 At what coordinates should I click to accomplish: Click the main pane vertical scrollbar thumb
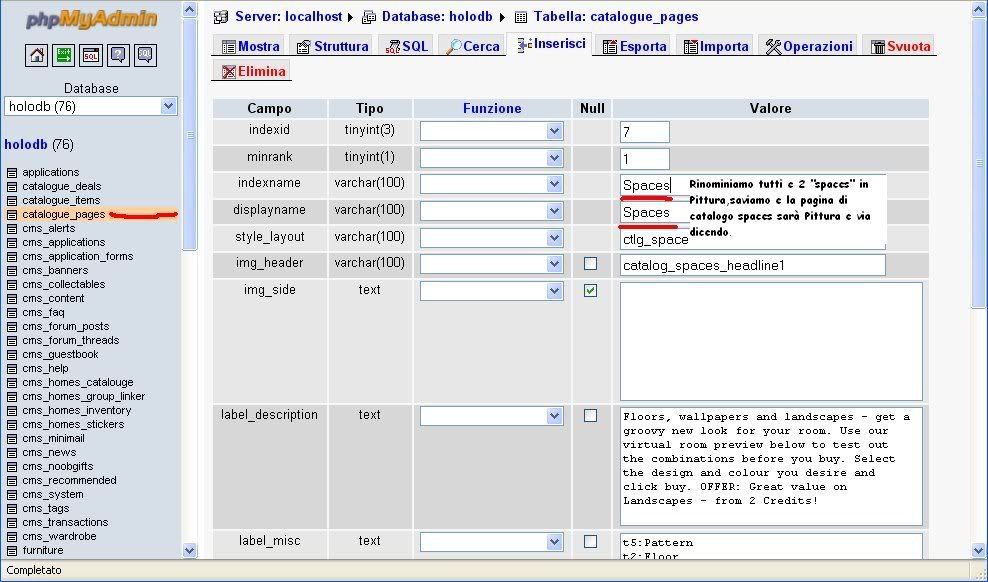tap(979, 162)
